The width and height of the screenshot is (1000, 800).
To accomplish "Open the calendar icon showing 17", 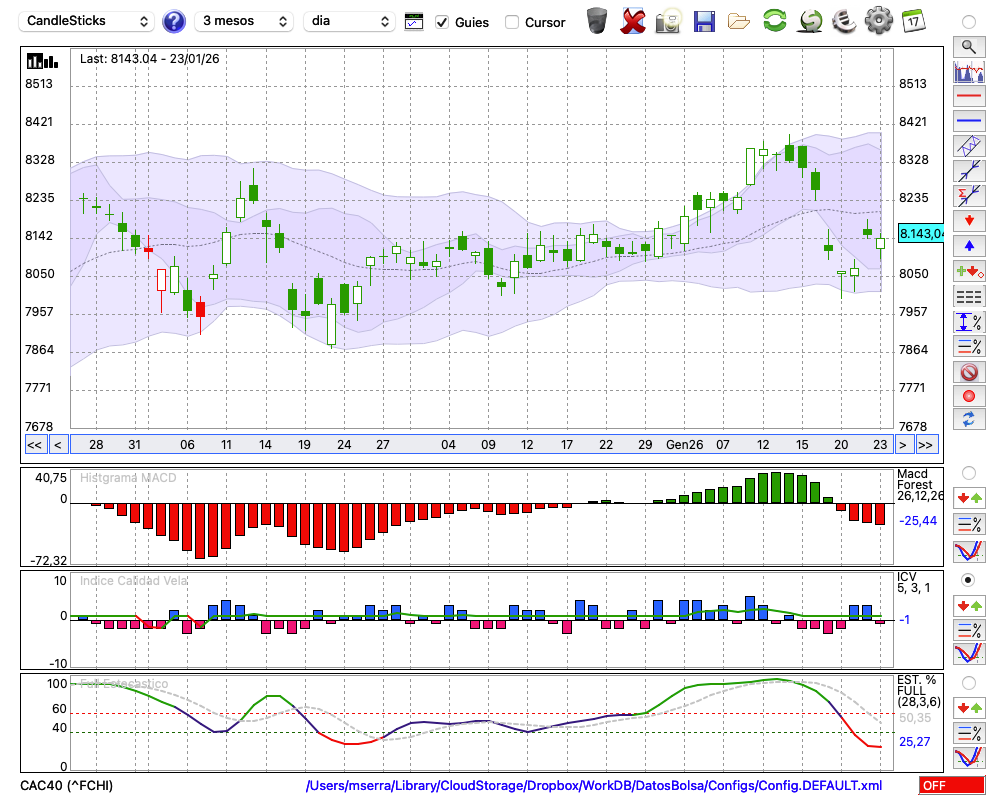I will click(x=913, y=21).
